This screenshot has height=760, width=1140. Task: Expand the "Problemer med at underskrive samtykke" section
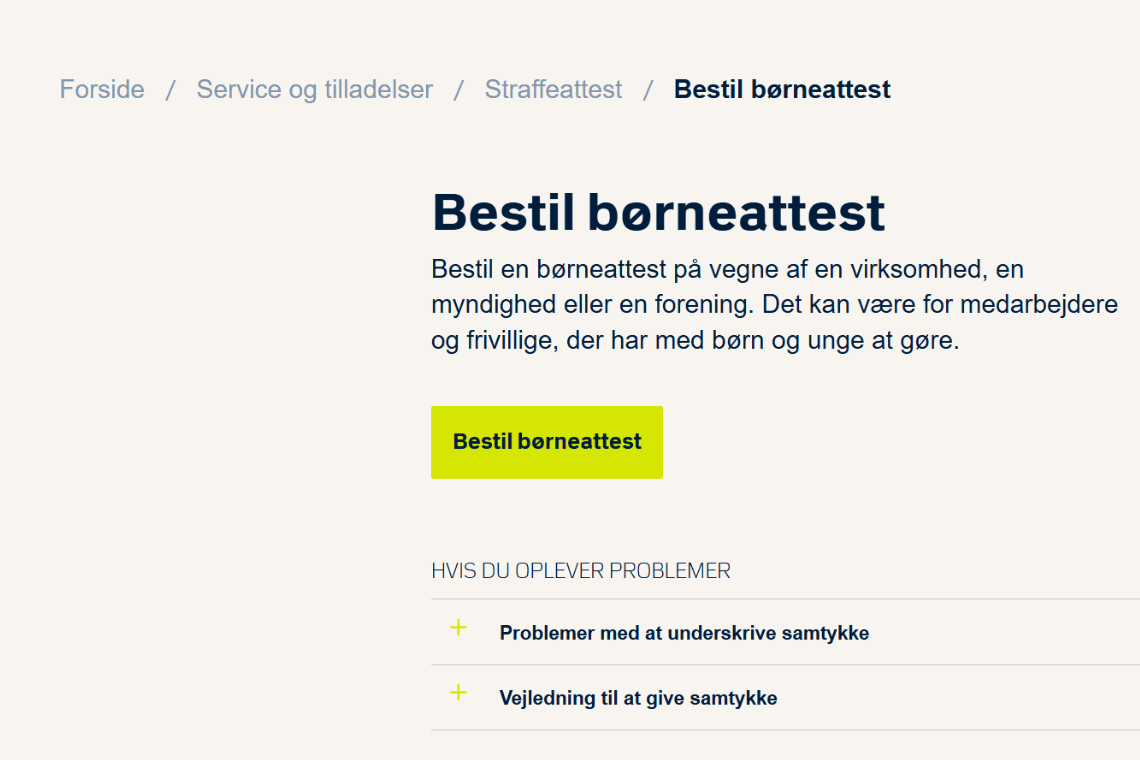(x=684, y=632)
